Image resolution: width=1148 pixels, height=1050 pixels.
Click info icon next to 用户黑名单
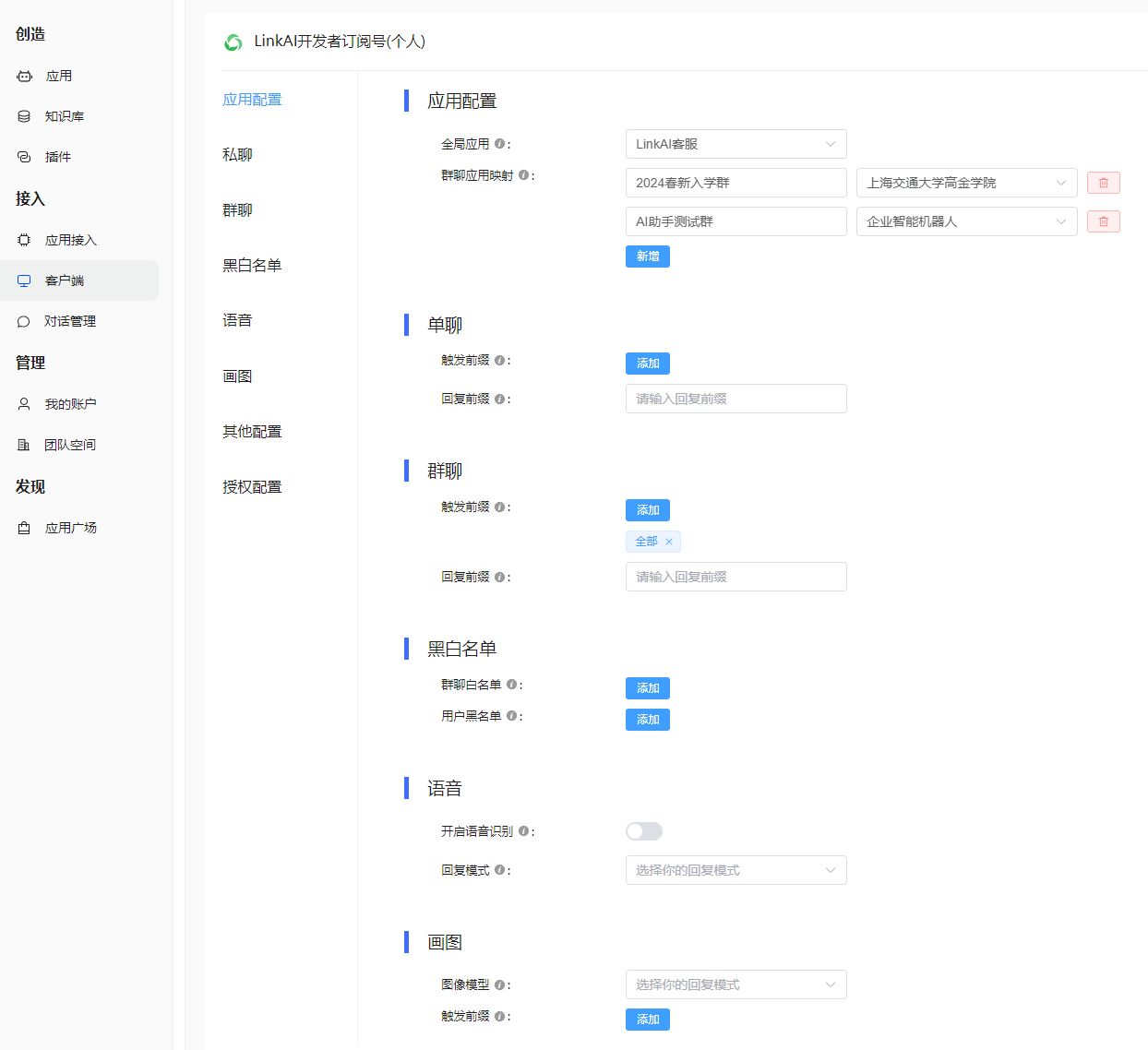(x=511, y=716)
